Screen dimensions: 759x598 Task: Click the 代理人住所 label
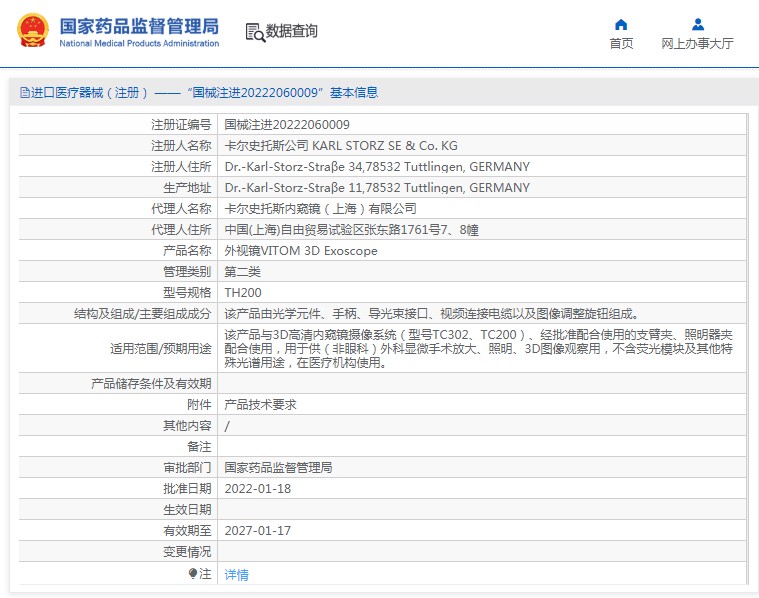point(181,230)
